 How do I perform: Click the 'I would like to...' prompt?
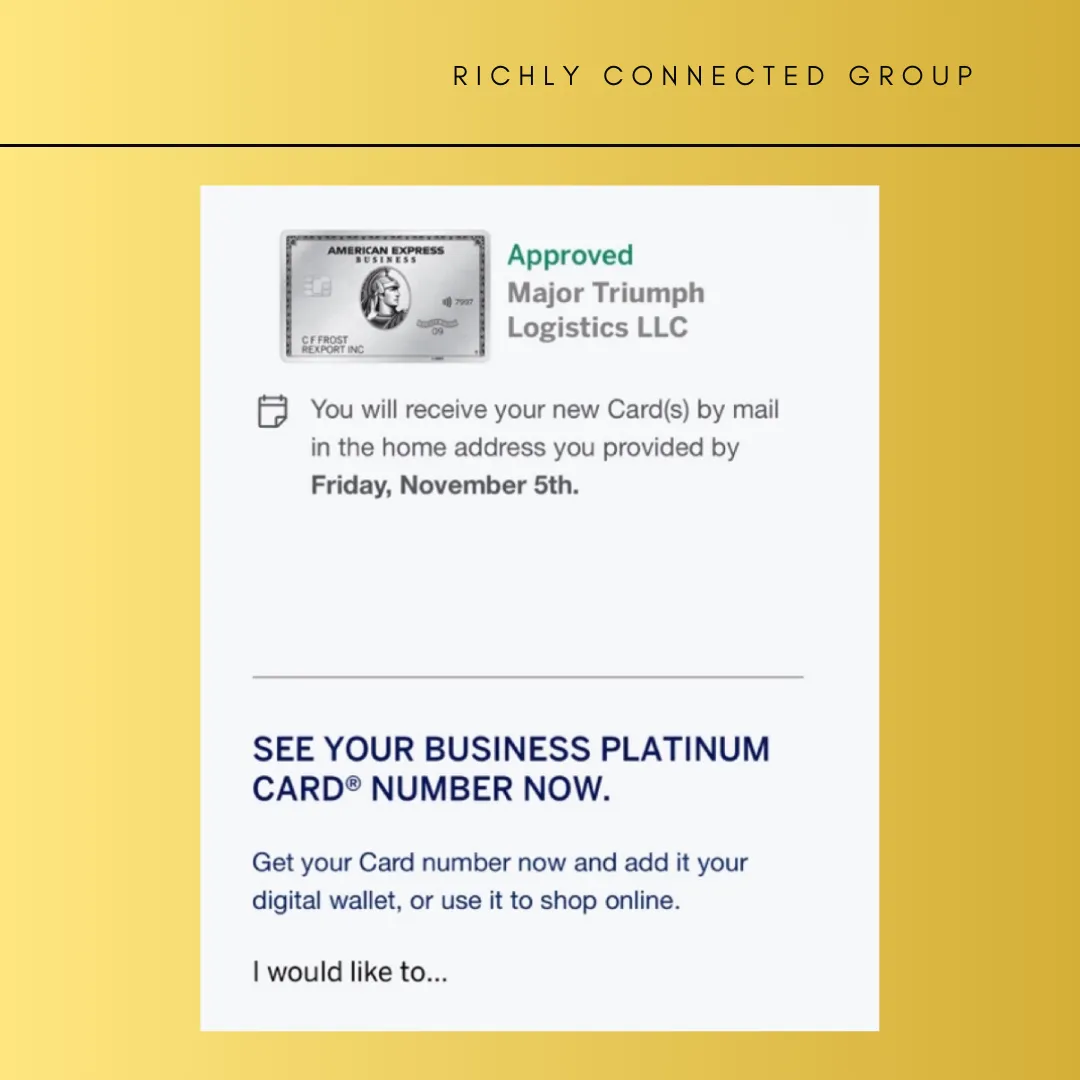click(350, 971)
